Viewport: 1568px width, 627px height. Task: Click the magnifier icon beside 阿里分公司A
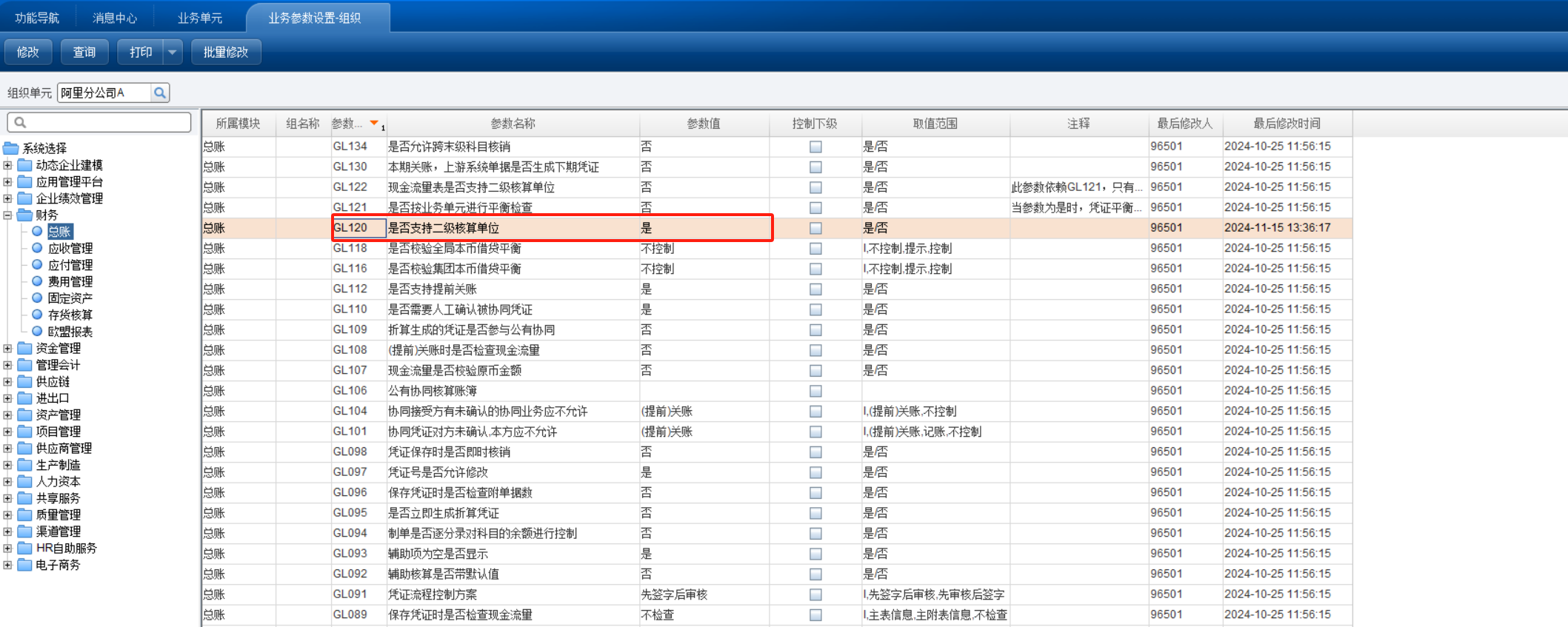point(159,93)
